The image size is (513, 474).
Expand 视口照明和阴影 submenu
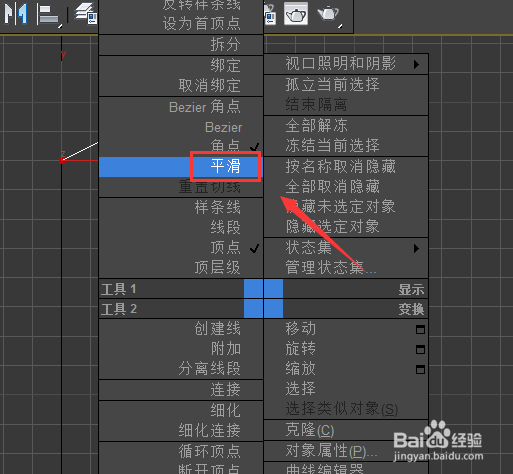click(346, 64)
